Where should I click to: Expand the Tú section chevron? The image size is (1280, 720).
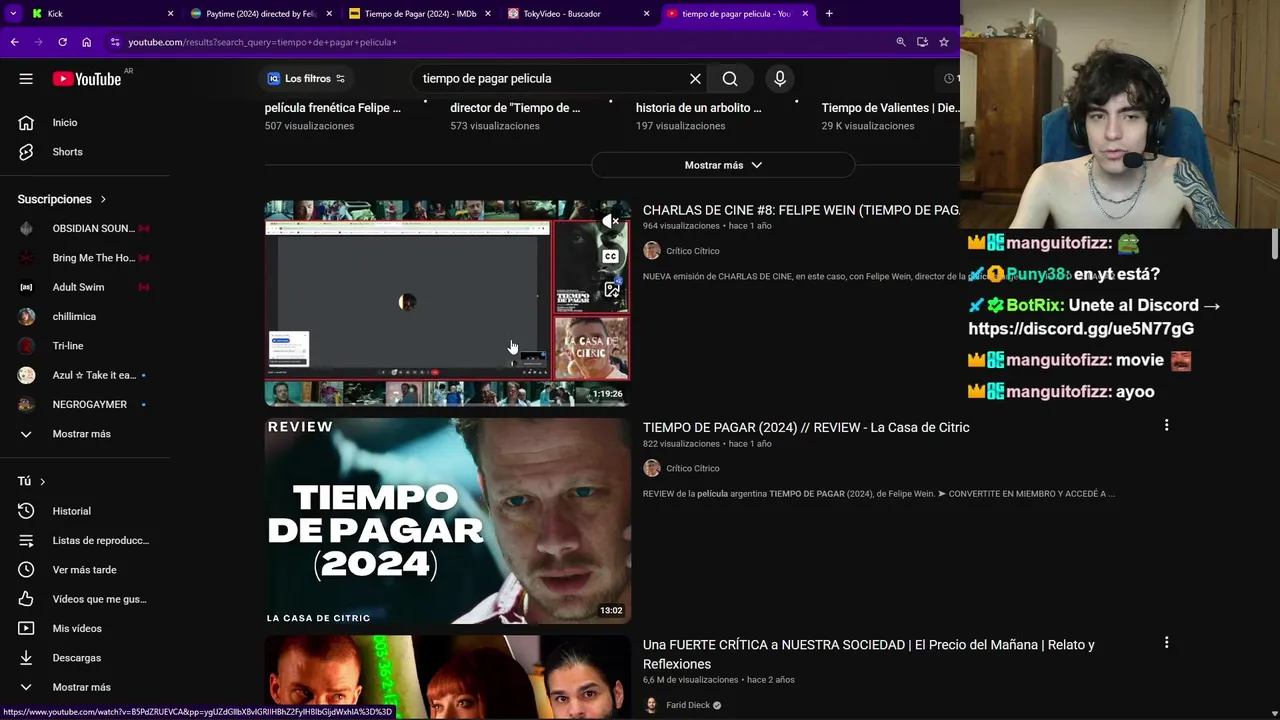pos(42,481)
